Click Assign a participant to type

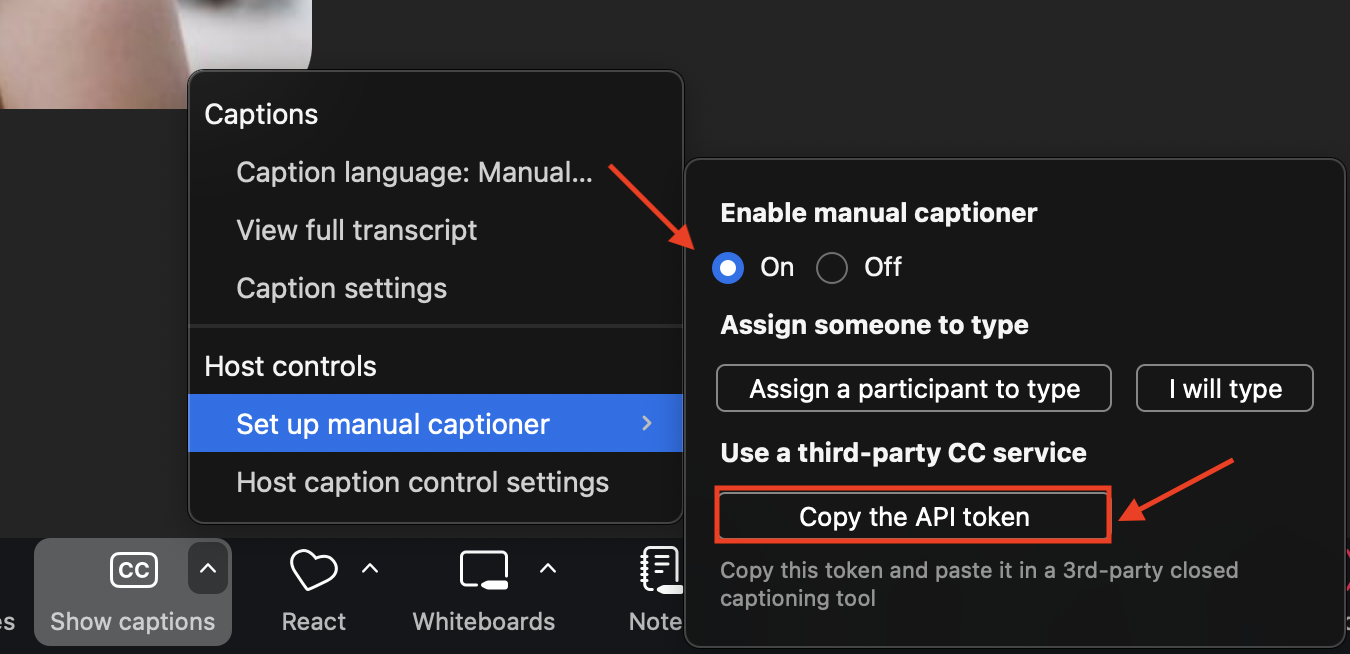[913, 388]
